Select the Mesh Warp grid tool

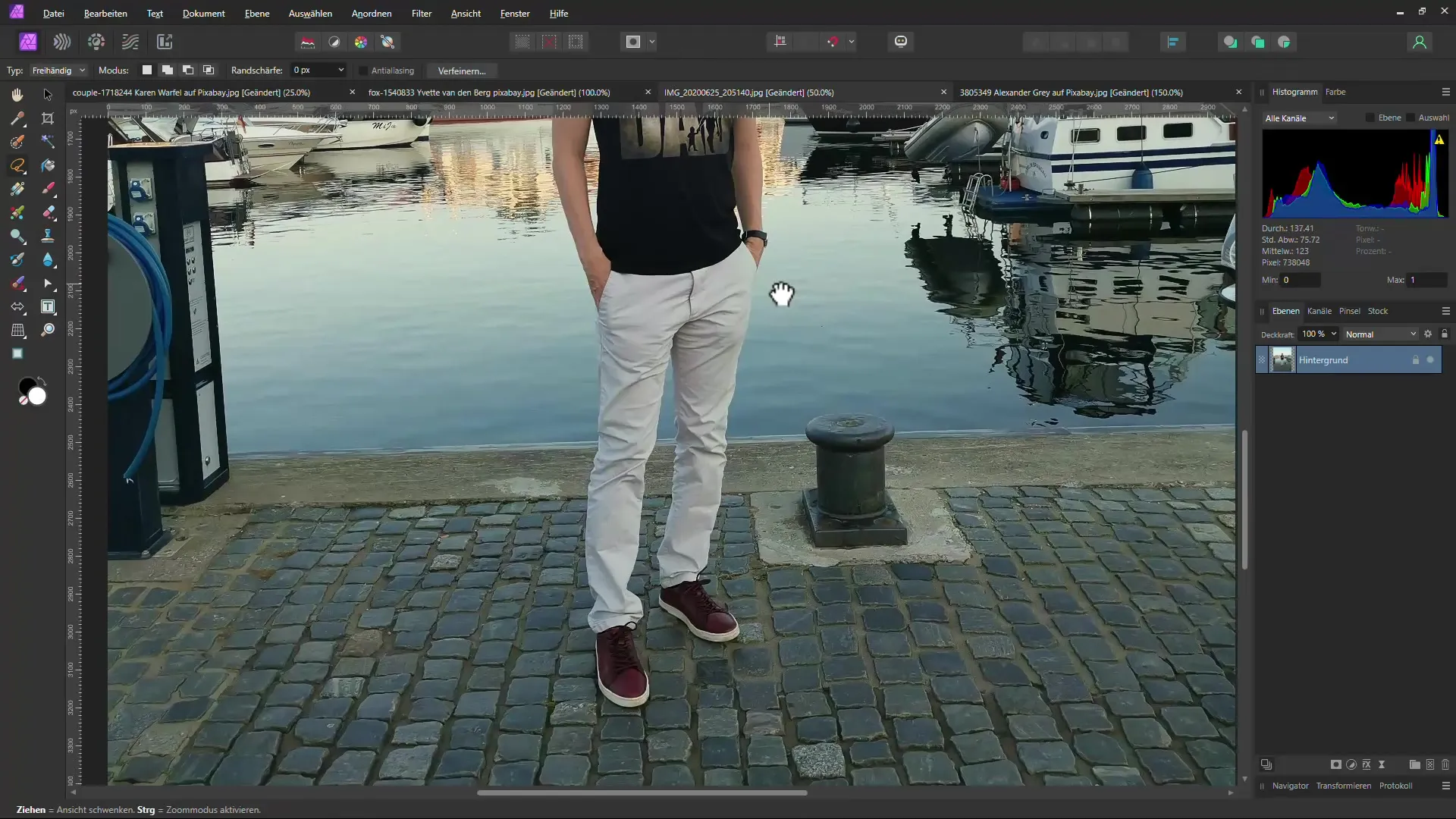pyautogui.click(x=17, y=331)
